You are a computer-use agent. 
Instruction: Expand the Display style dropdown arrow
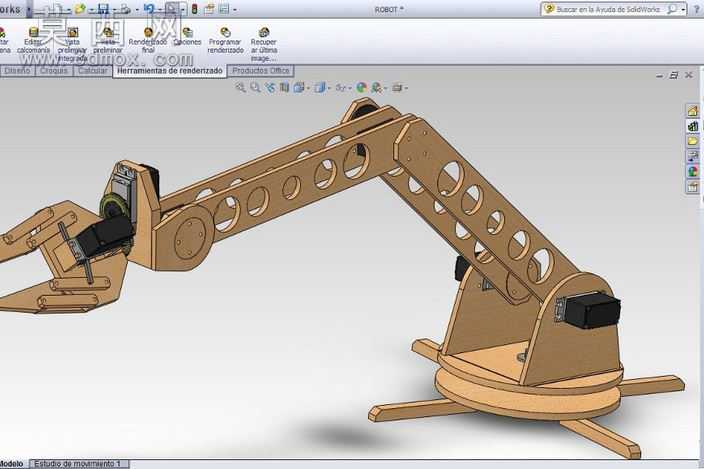pyautogui.click(x=329, y=88)
